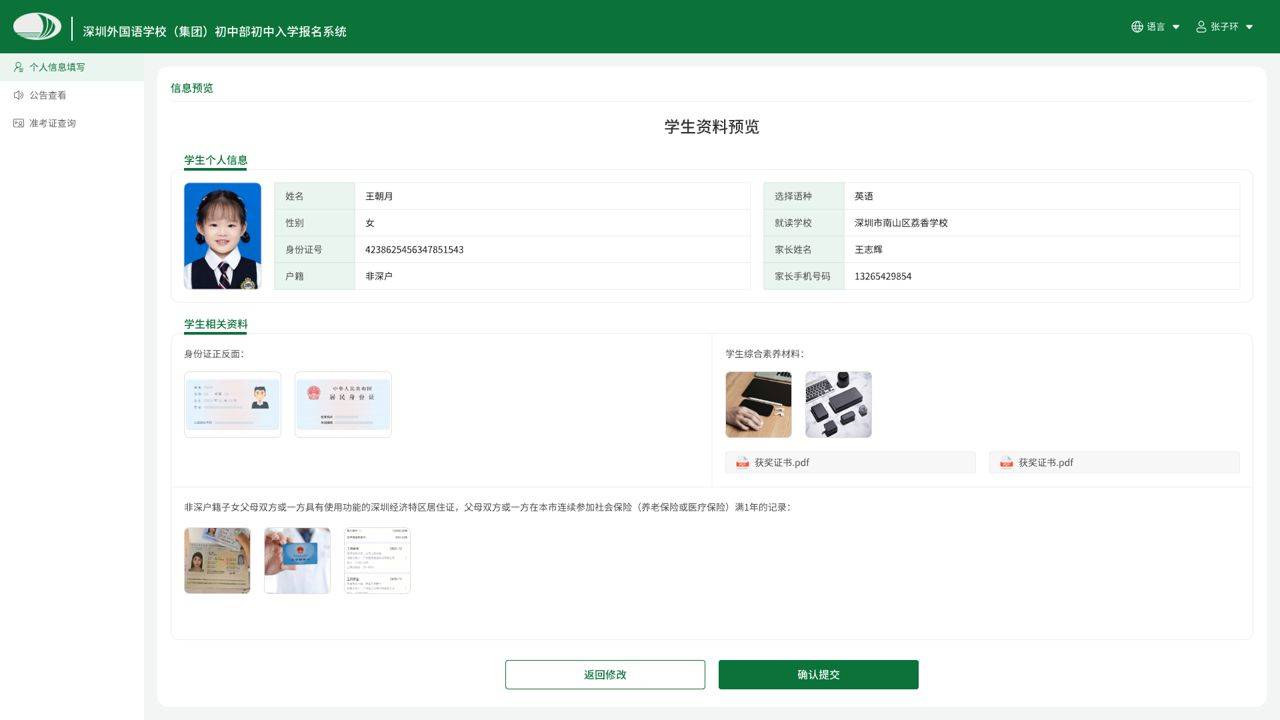Click the second 获奖证书.pdf file icon
Image resolution: width=1280 pixels, height=720 pixels.
1007,463
